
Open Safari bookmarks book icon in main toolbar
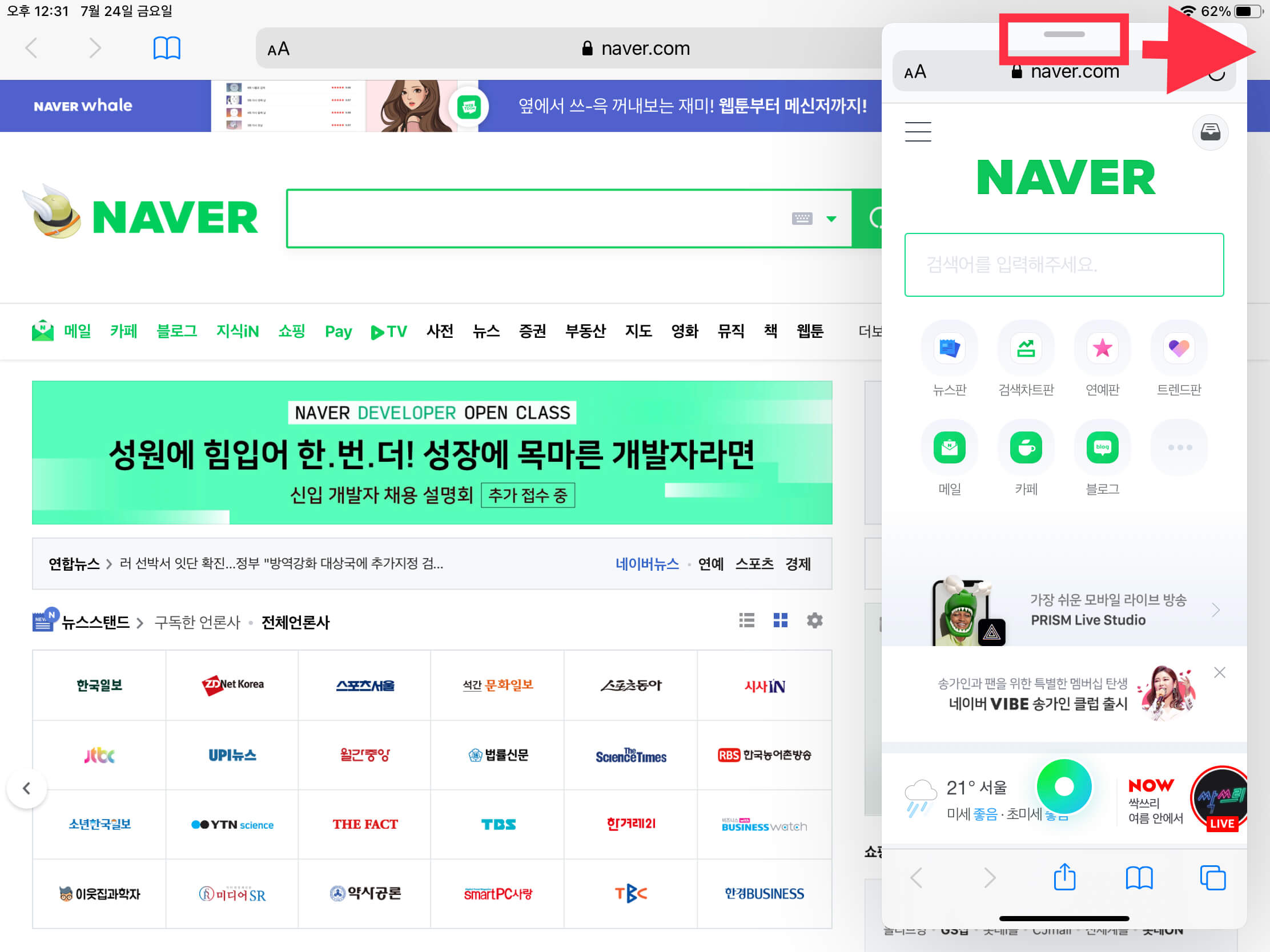click(167, 48)
